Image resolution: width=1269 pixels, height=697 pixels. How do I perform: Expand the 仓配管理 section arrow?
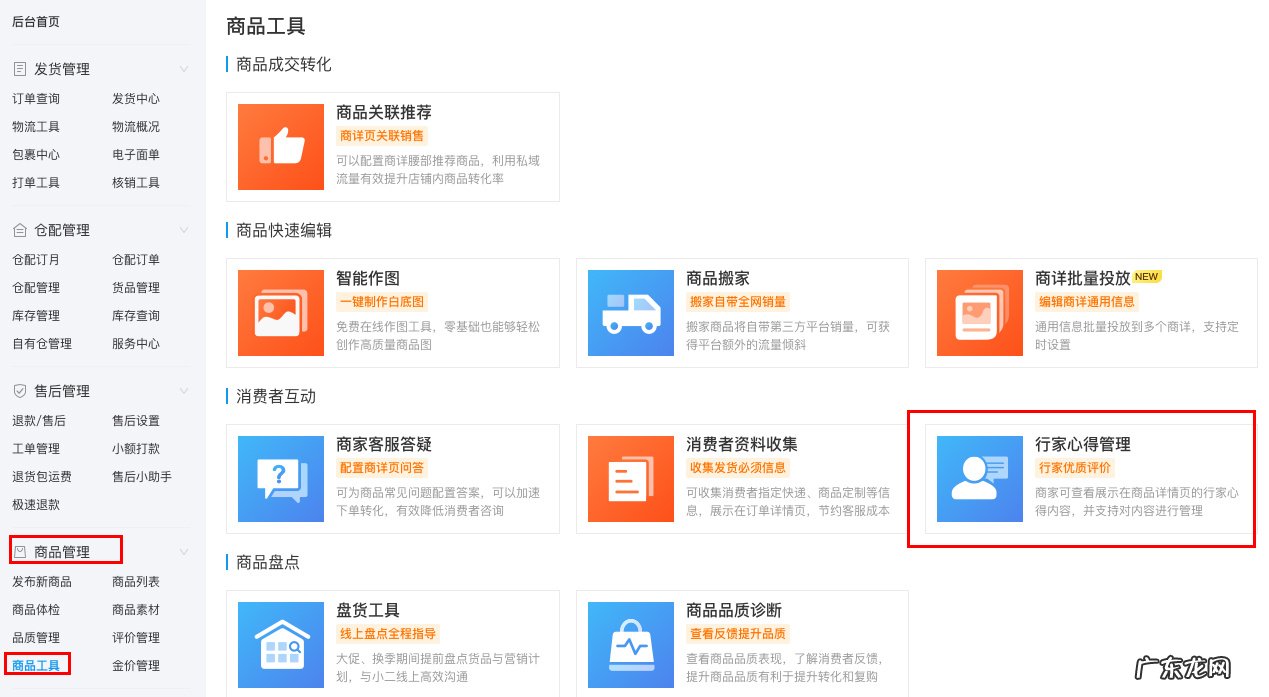[182, 229]
